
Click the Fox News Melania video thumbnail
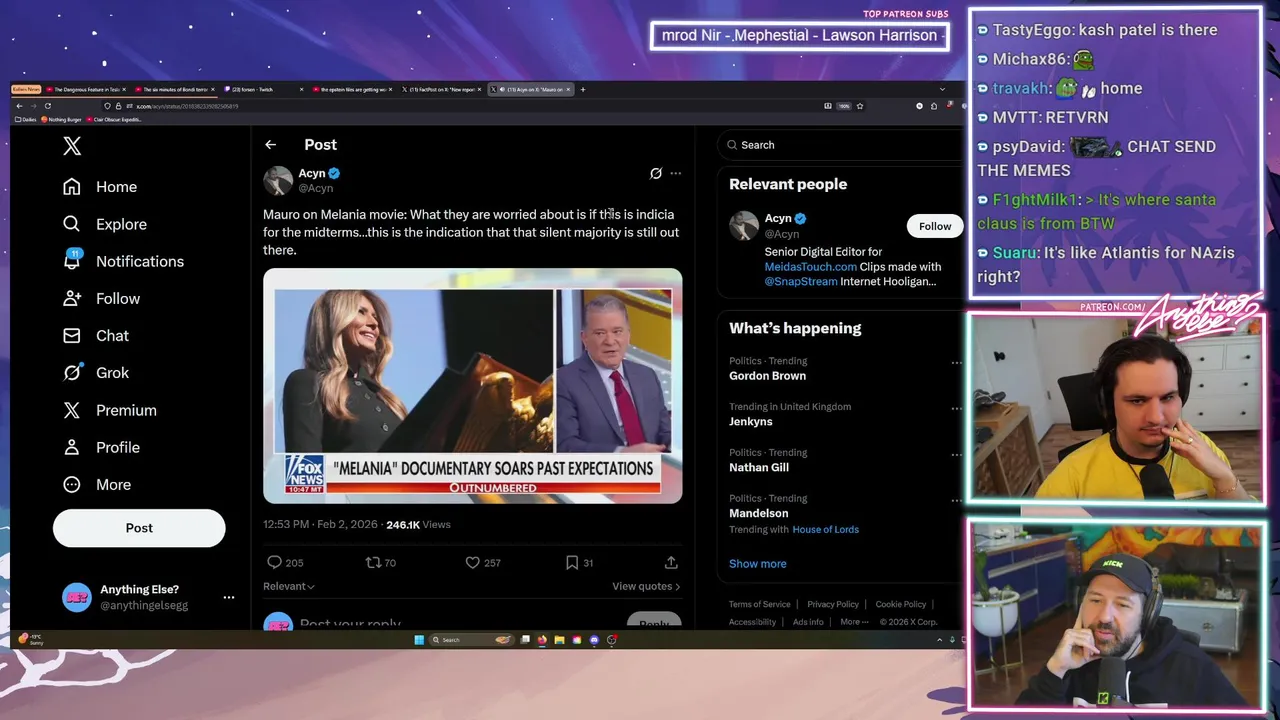pyautogui.click(x=473, y=385)
